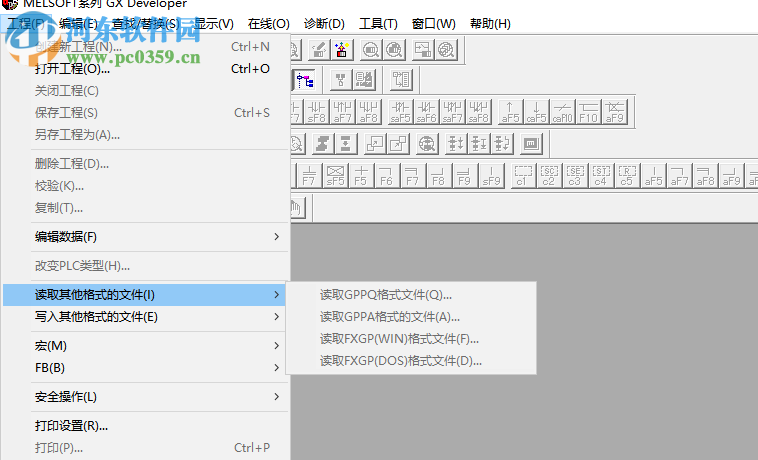Screen dimensions: 758x460
Task: Open the 在线(O) menu
Action: pos(269,24)
